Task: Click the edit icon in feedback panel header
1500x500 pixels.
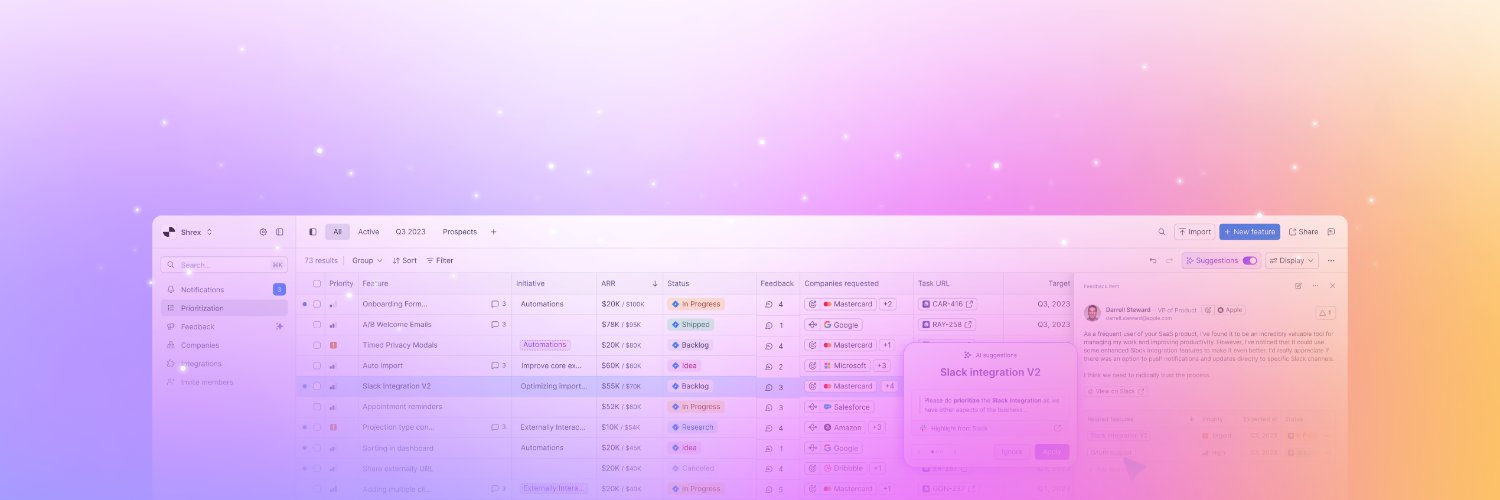Action: pyautogui.click(x=1298, y=286)
